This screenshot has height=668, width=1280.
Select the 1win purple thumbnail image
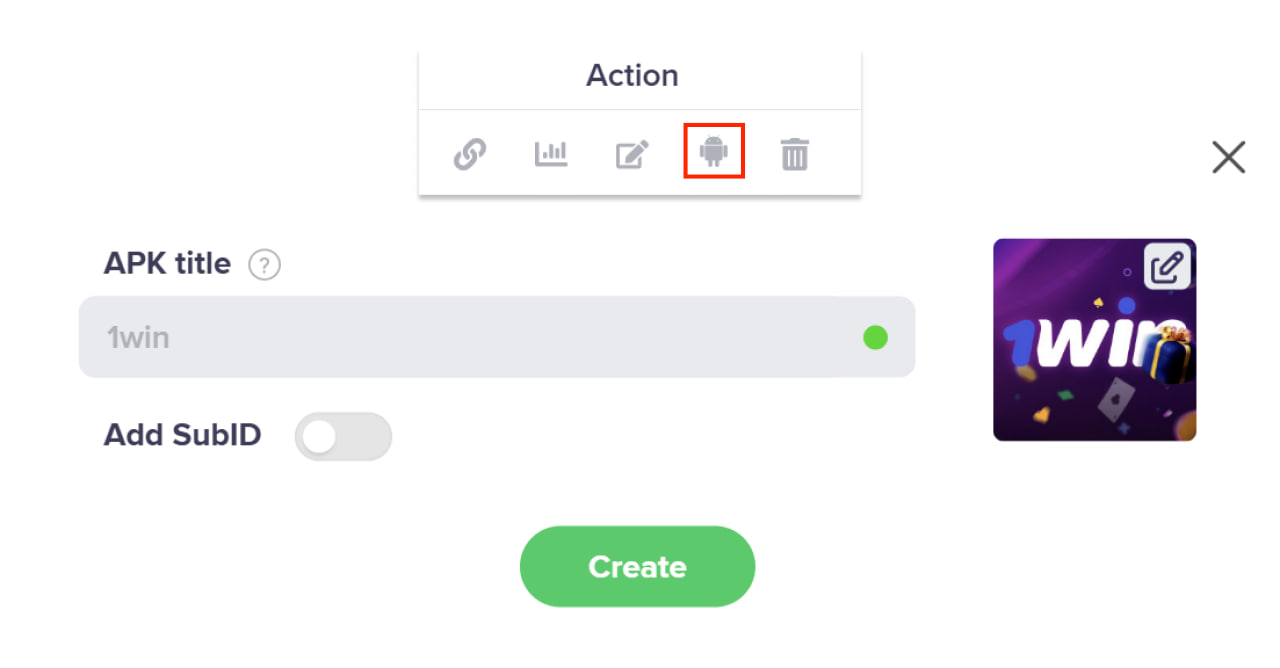click(1094, 340)
